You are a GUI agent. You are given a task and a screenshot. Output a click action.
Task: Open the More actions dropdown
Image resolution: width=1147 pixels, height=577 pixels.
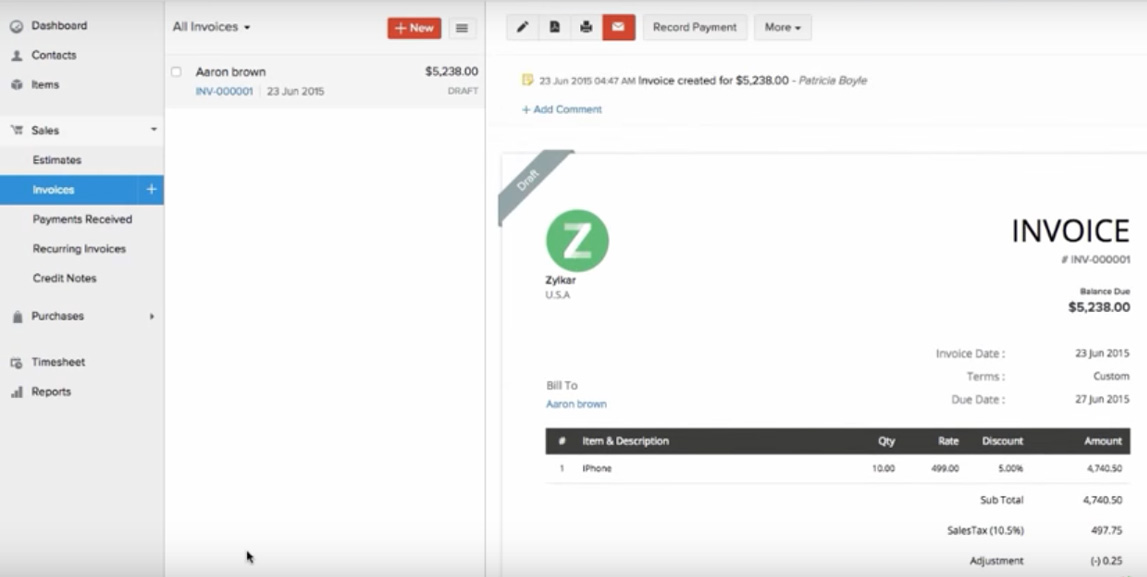(x=782, y=28)
